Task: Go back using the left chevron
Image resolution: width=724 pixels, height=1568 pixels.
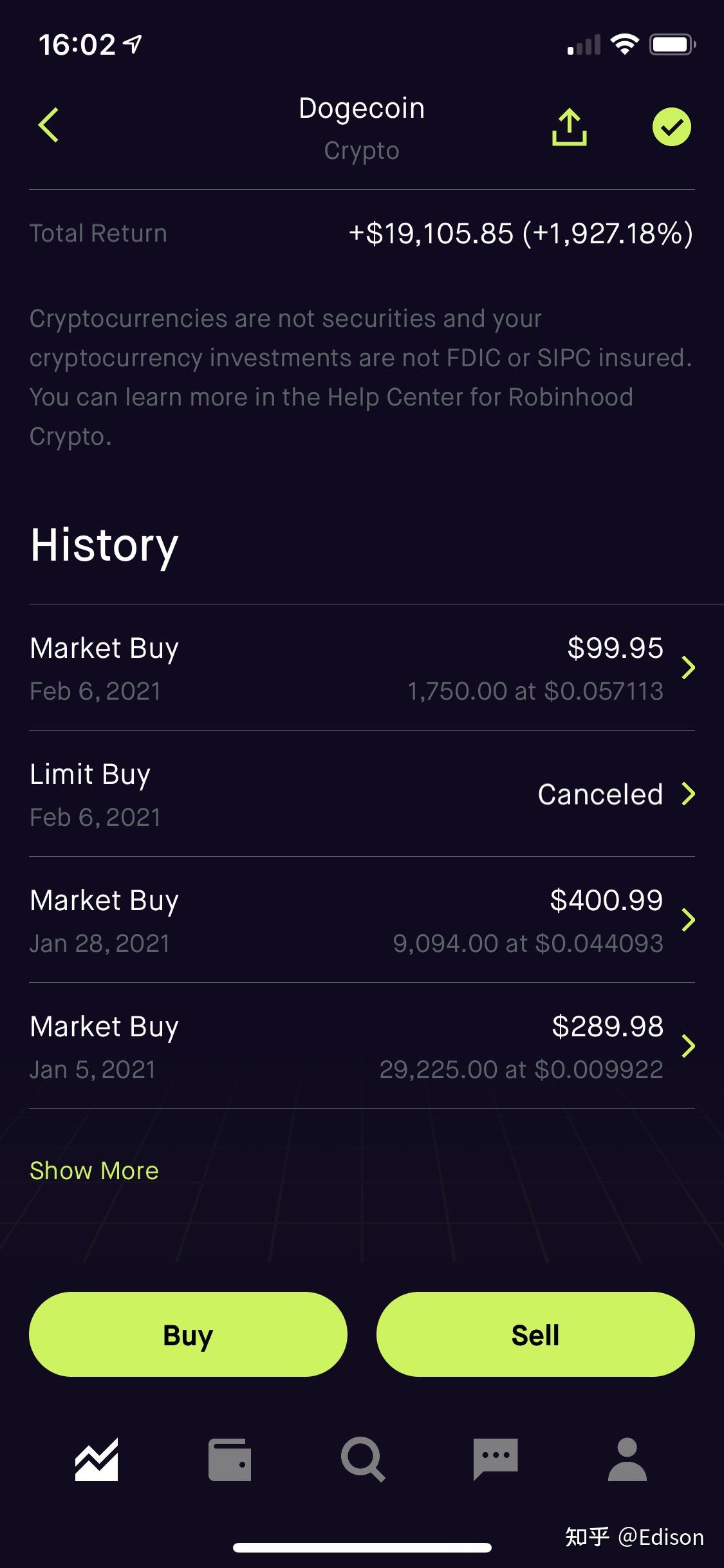Action: tap(48, 125)
